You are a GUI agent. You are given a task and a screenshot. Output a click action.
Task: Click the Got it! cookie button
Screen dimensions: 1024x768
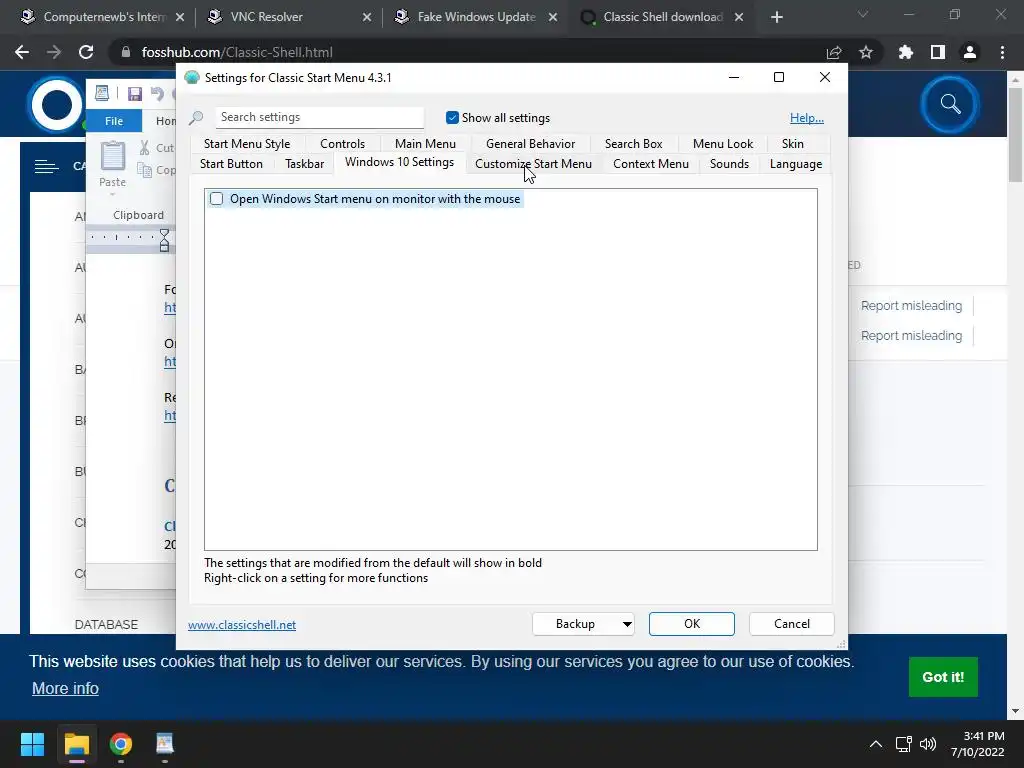click(x=943, y=677)
